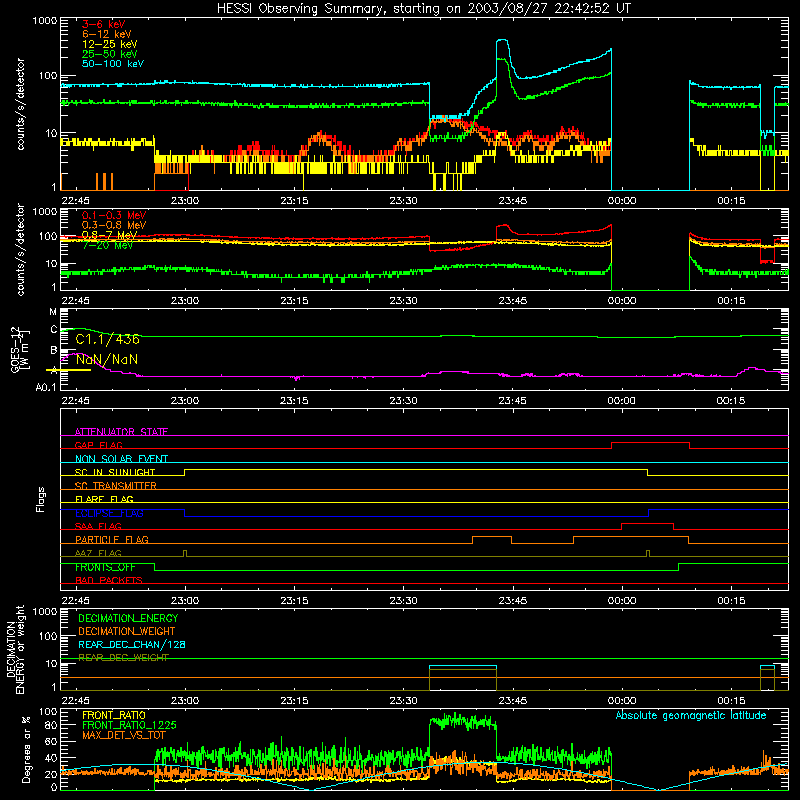
Task: Click the NaN/NaN GOES annotation
Action: 107,360
